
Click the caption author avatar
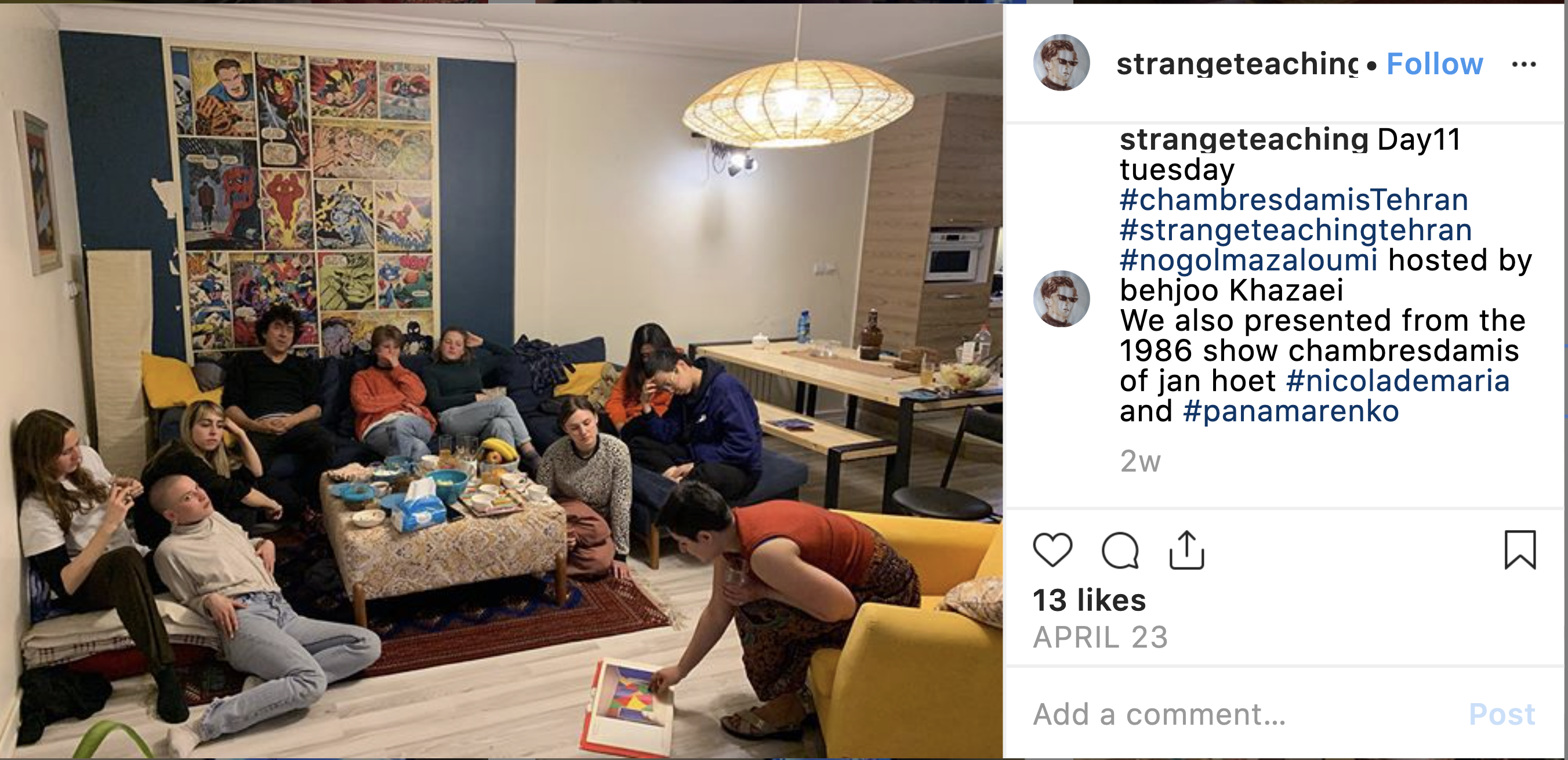pyautogui.click(x=1061, y=299)
